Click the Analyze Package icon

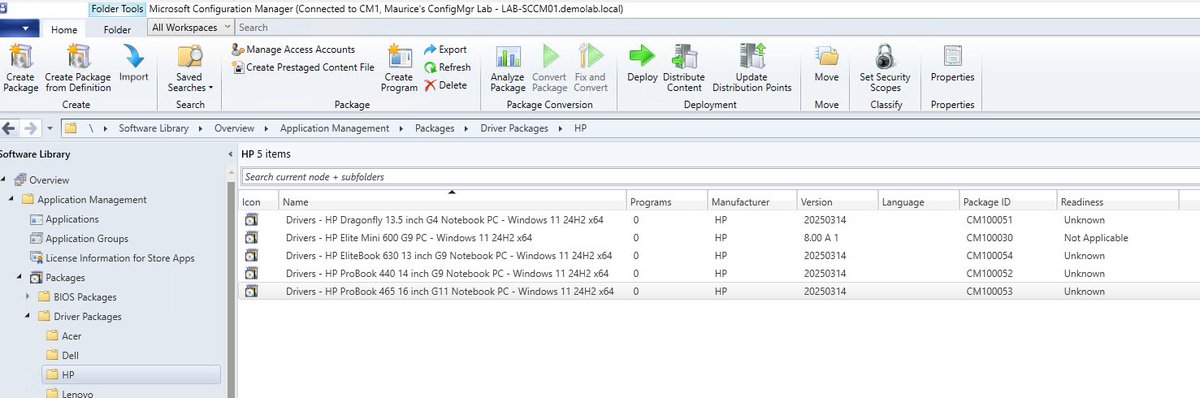(508, 68)
